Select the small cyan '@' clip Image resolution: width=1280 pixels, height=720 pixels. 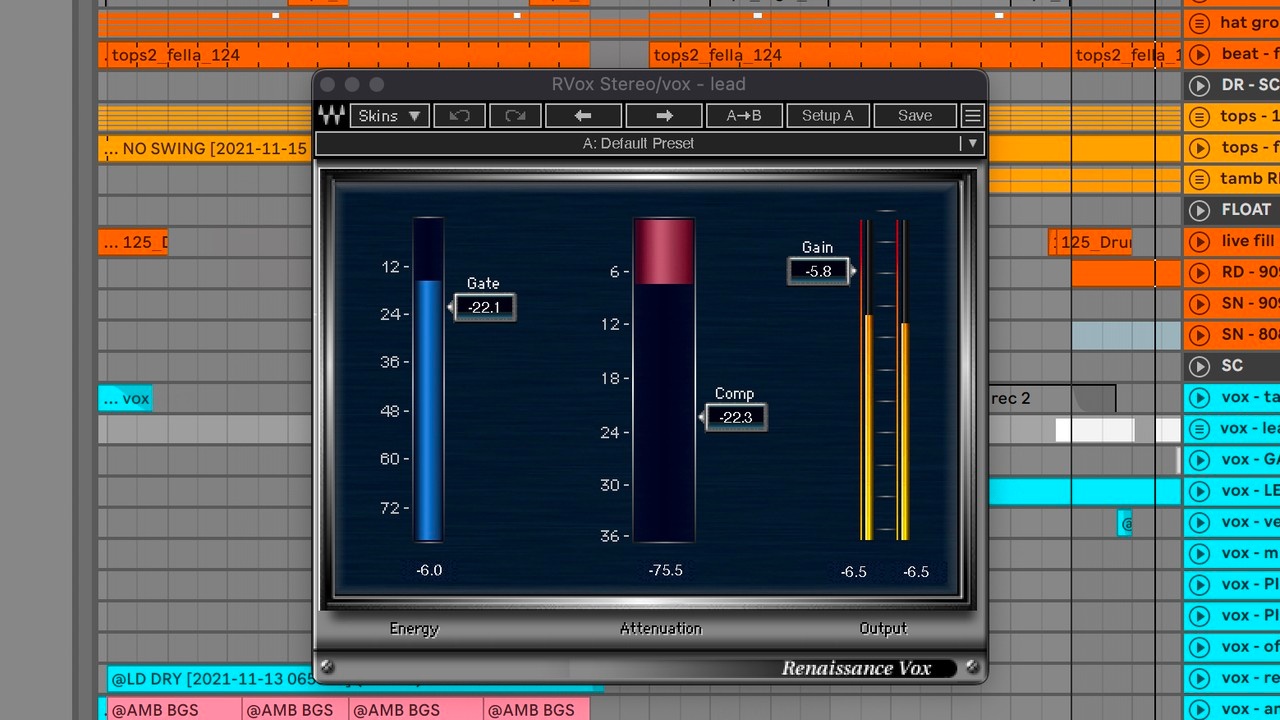(1125, 523)
